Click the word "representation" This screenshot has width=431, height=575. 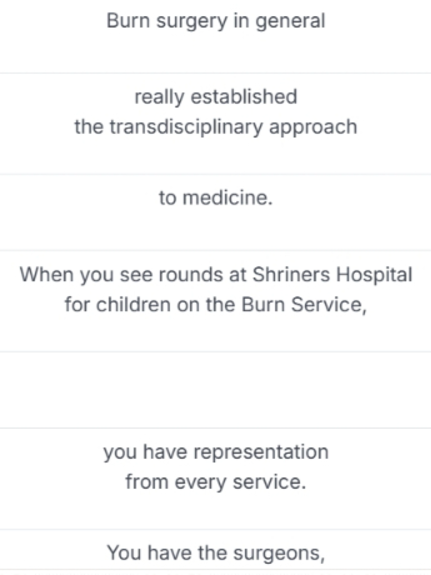261,453
